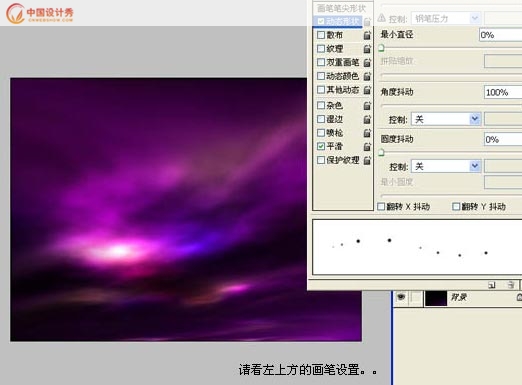The width and height of the screenshot is (522, 385).
Task: Click the 最小直径 slider handle
Action: [x=381, y=48]
